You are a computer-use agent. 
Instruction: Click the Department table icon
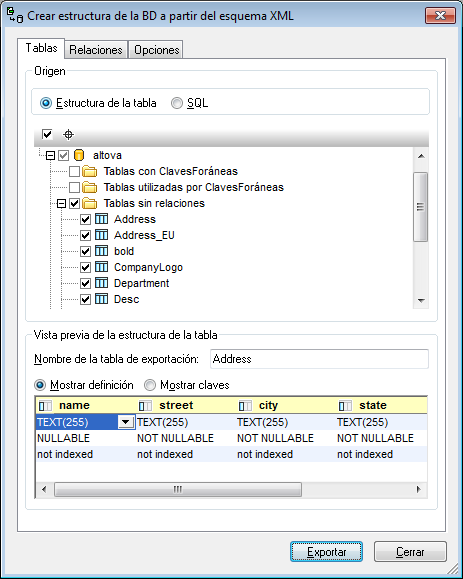[x=102, y=283]
